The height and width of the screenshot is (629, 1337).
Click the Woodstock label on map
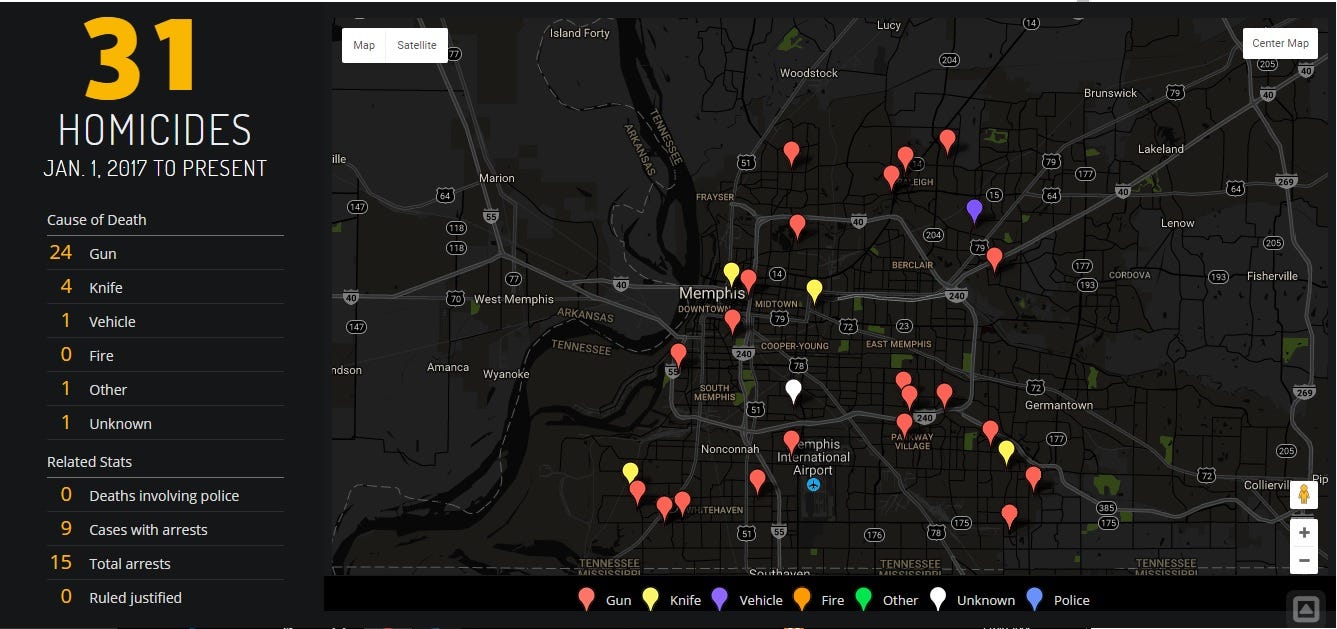pos(809,73)
